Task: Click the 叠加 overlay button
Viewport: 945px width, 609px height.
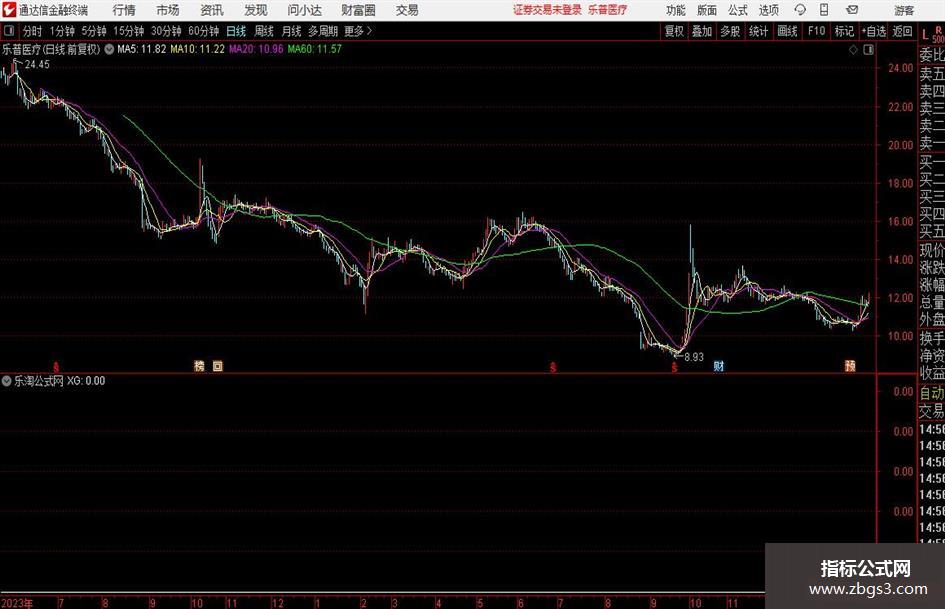Action: [702, 31]
